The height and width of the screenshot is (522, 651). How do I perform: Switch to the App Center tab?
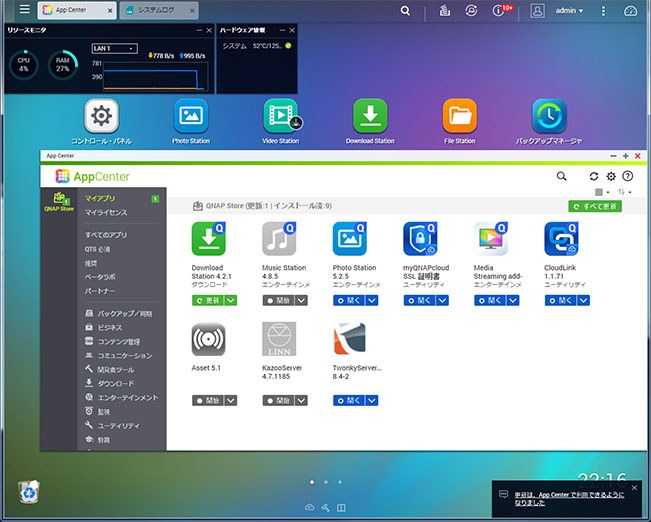(77, 10)
